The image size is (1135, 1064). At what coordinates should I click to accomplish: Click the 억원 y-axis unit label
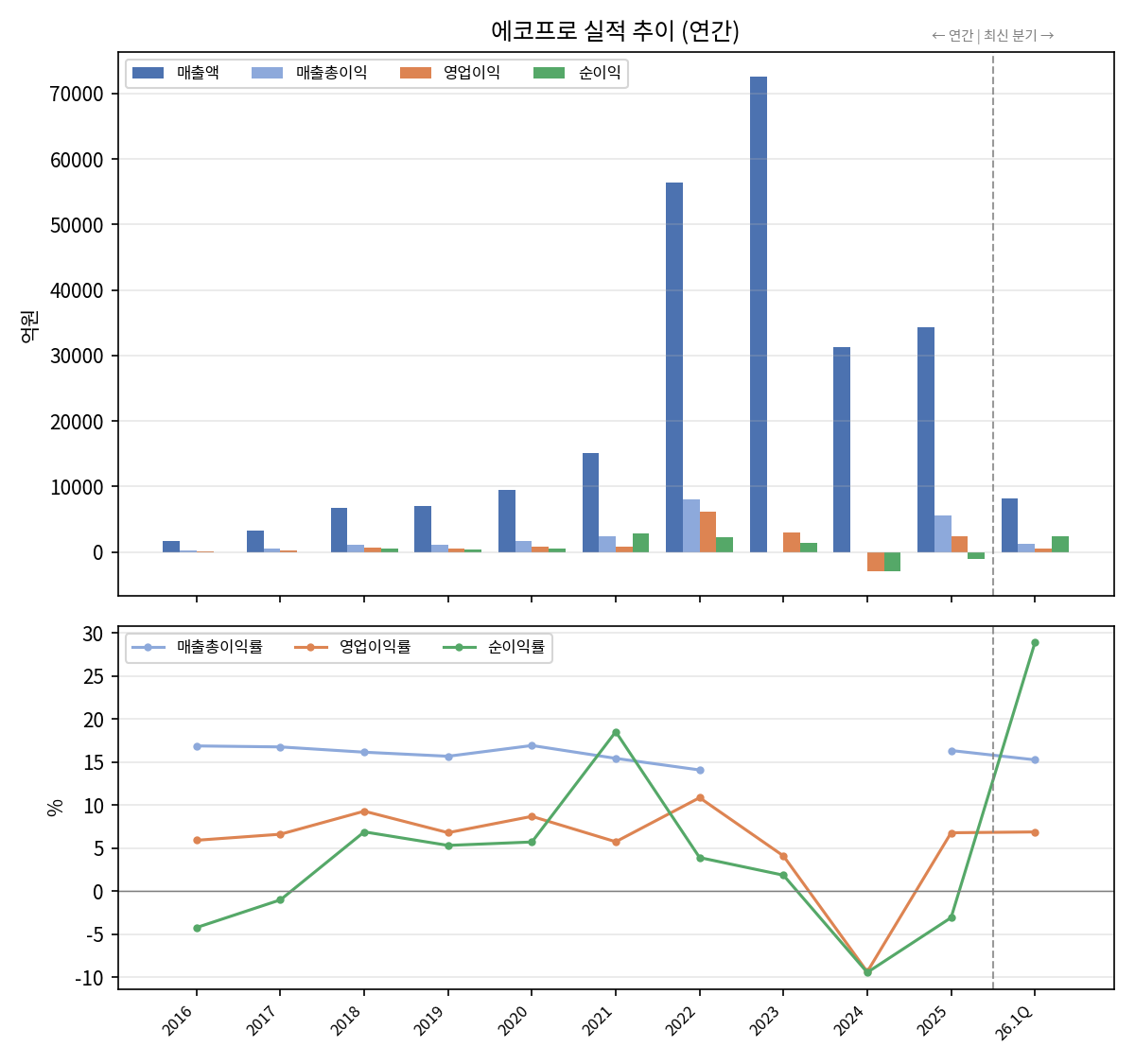(29, 324)
